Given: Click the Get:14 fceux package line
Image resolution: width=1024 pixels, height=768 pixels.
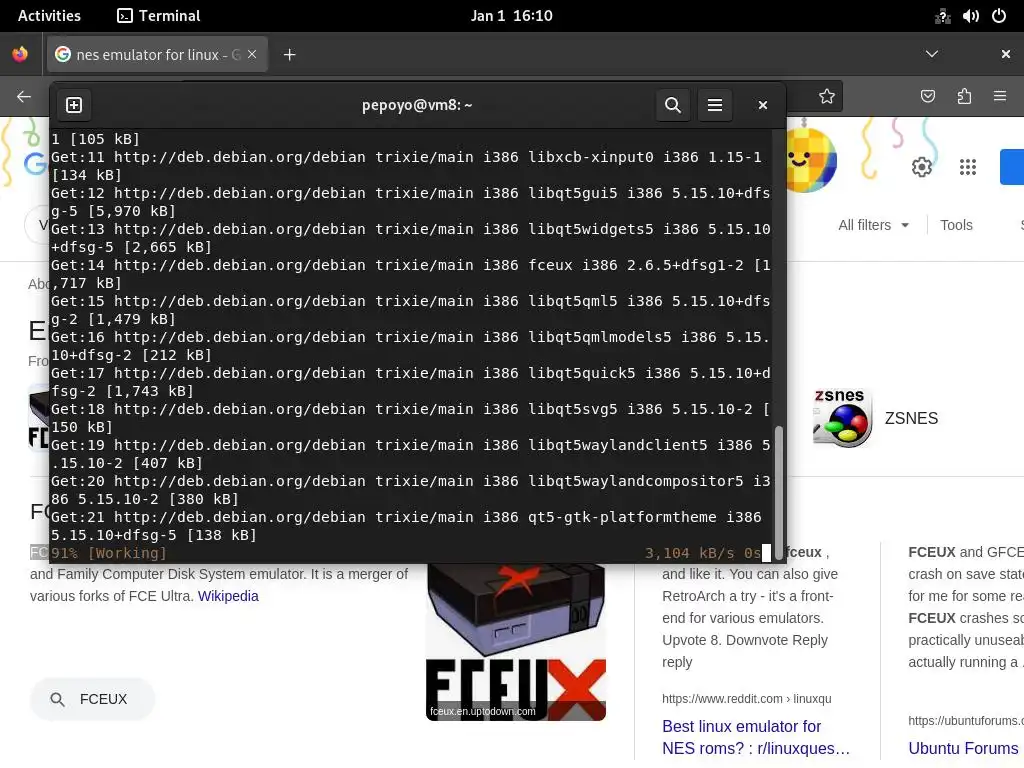Looking at the screenshot, I should pos(411,274).
